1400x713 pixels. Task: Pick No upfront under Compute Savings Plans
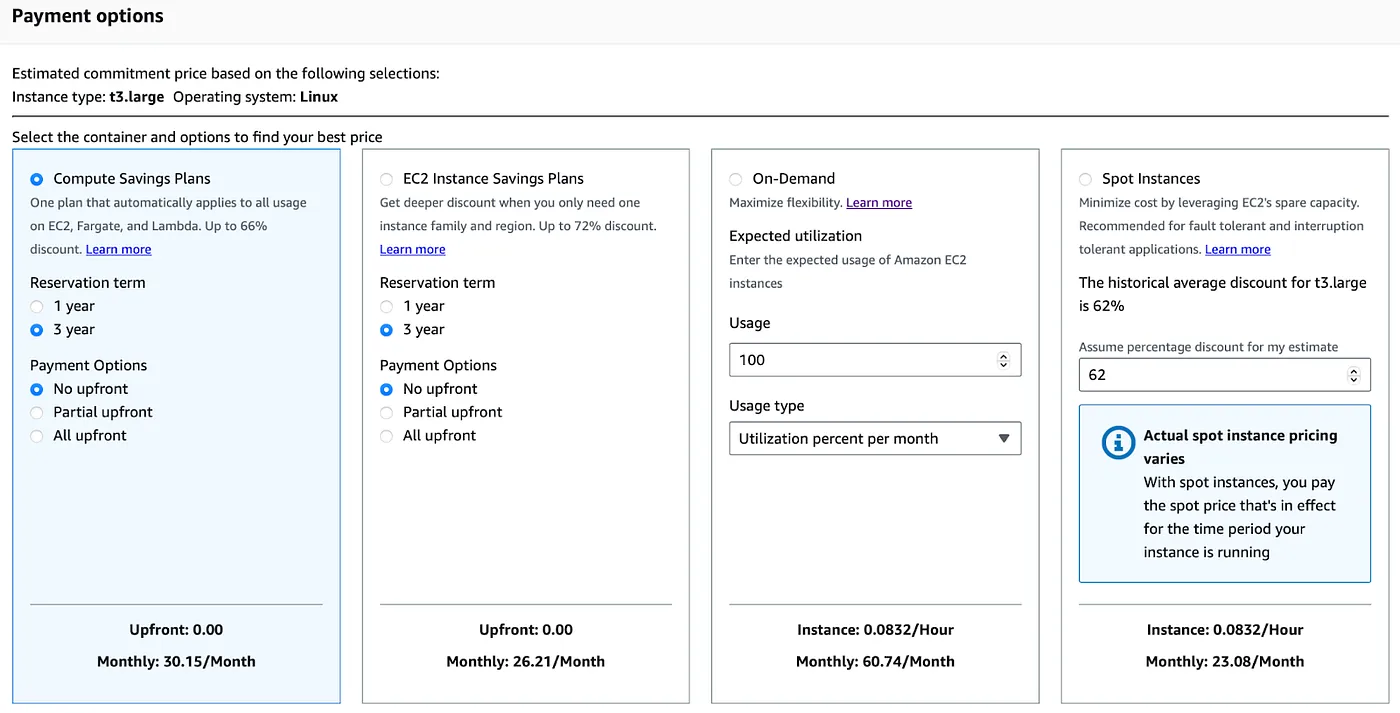point(37,389)
